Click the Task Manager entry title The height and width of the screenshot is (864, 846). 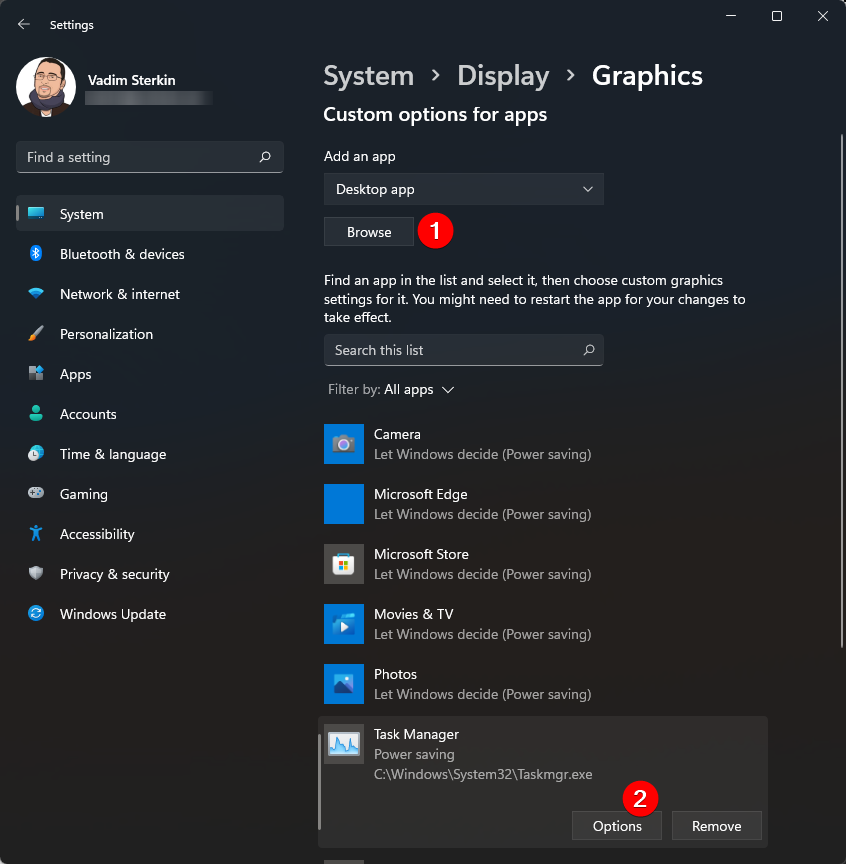(416, 735)
